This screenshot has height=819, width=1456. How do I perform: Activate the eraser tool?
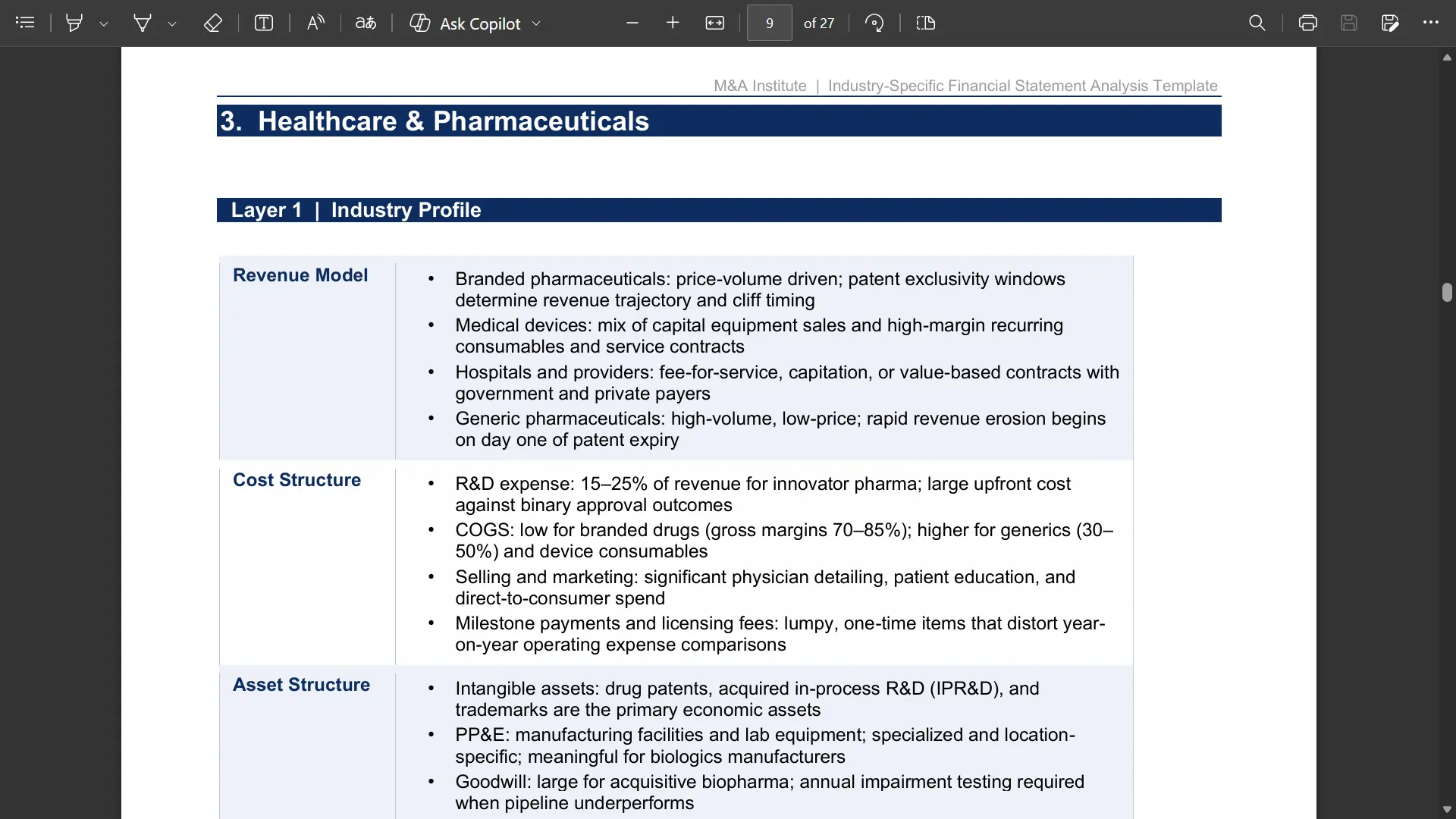pos(212,23)
